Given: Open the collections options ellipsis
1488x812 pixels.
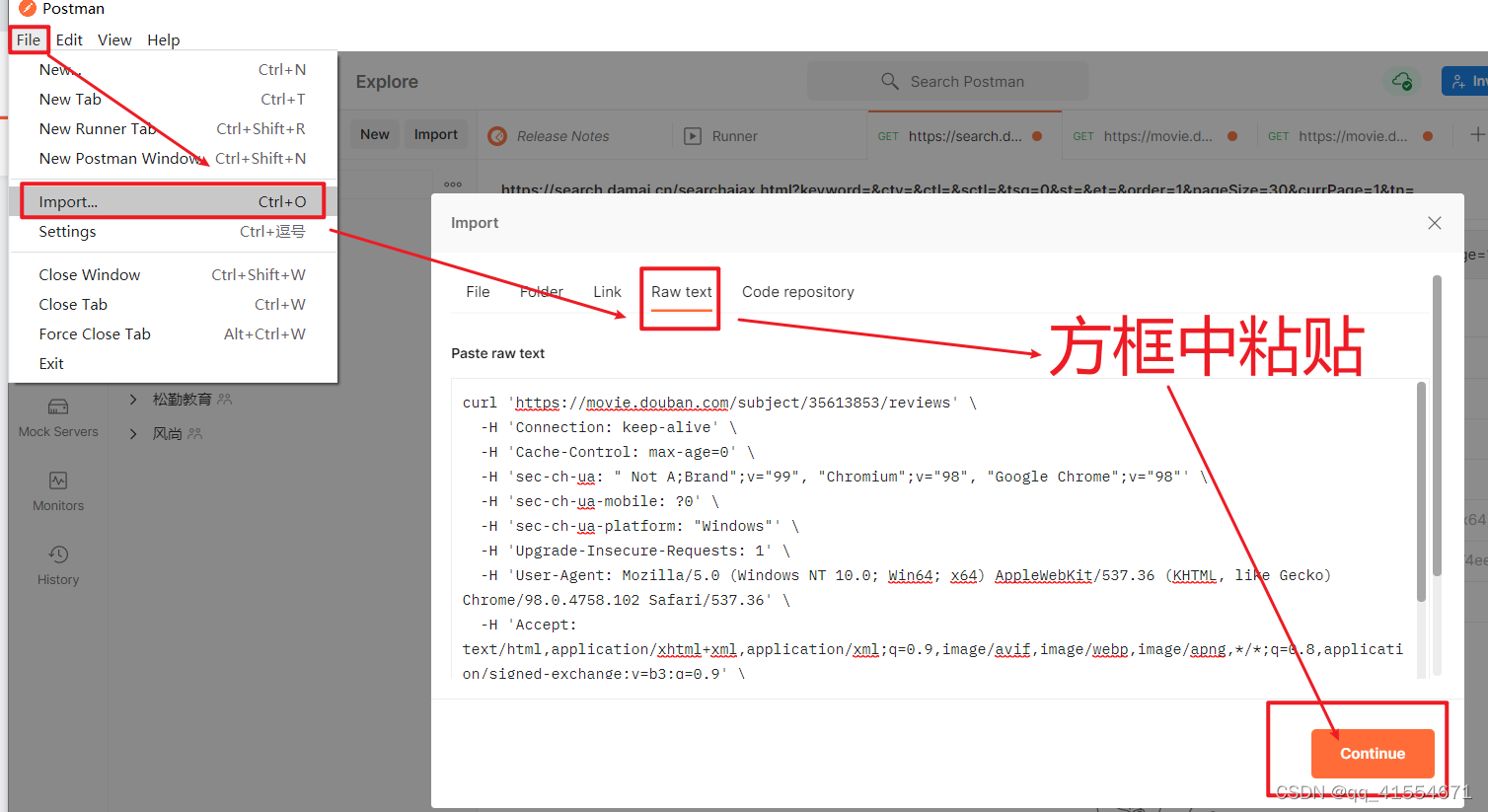Looking at the screenshot, I should (x=453, y=185).
